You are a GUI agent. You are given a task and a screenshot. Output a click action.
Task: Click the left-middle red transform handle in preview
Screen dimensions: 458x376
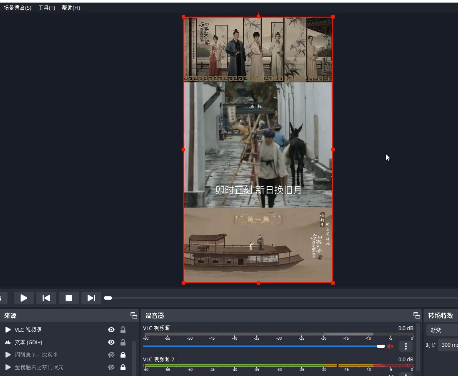pos(184,150)
